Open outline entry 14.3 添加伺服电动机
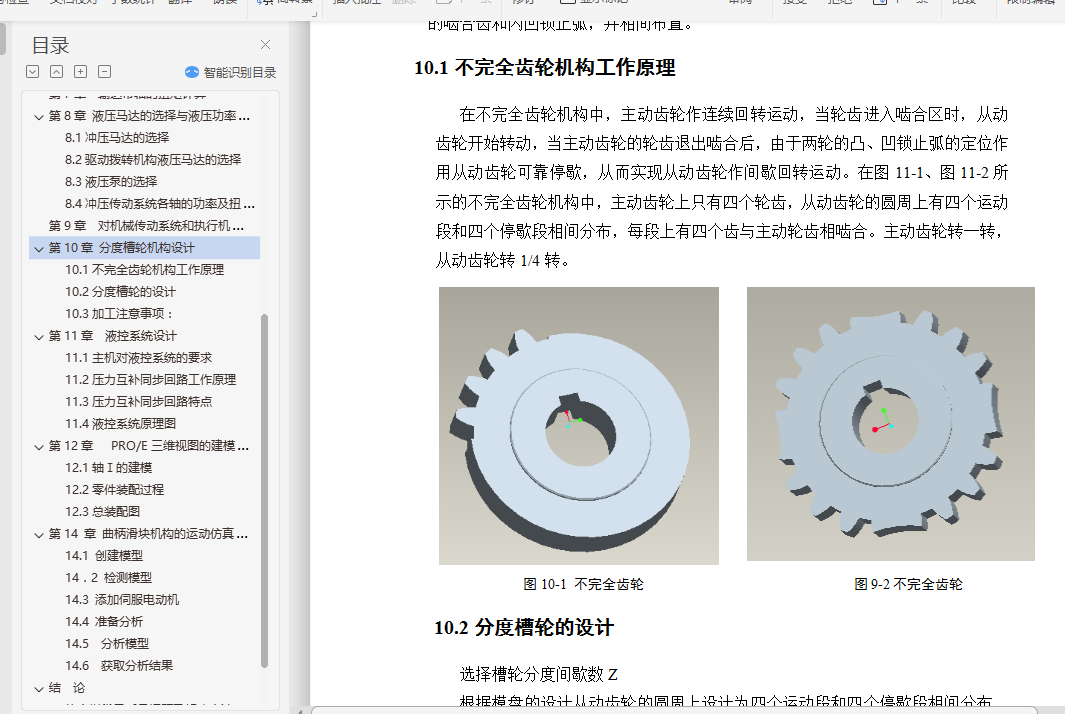 122,599
